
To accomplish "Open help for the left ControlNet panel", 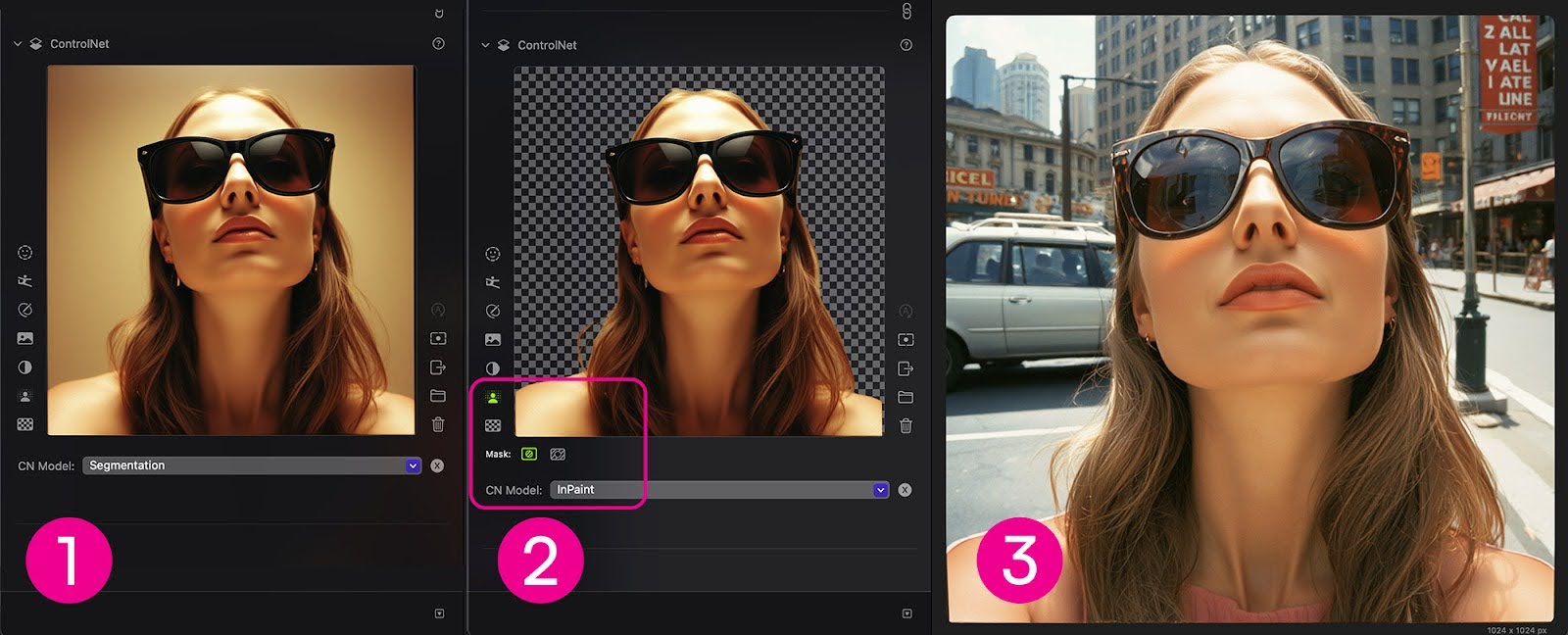I will pyautogui.click(x=438, y=44).
